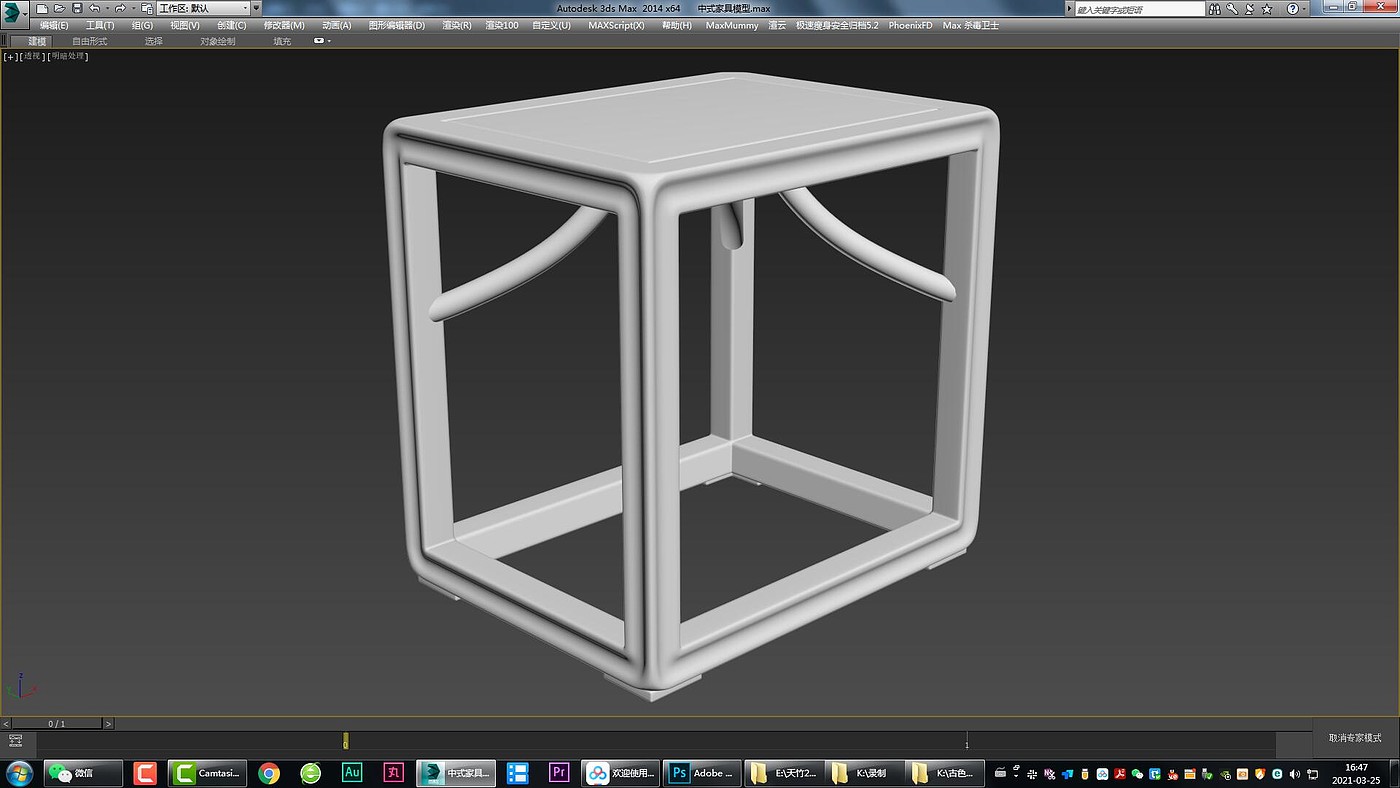Viewport: 1400px width, 788px height.
Task: Click the New Scene icon
Action: point(42,8)
